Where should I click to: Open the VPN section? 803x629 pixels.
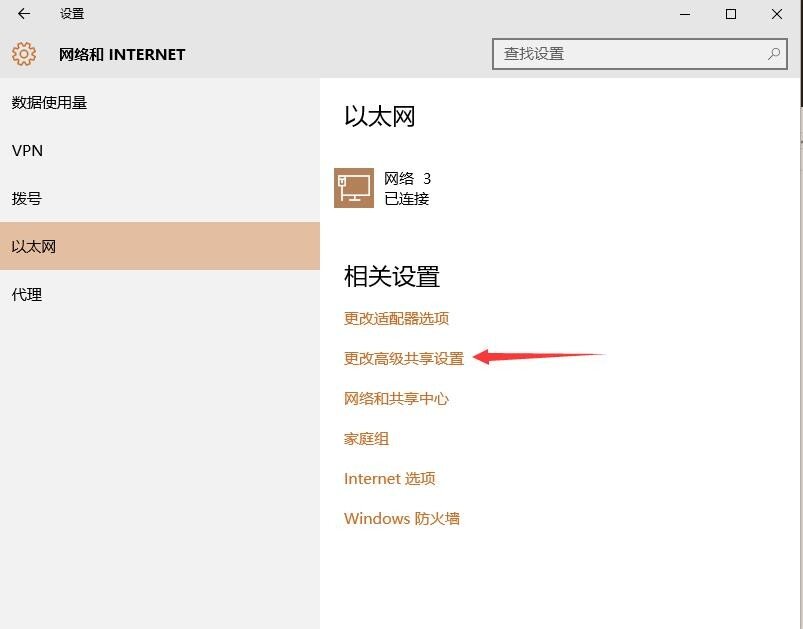point(160,151)
